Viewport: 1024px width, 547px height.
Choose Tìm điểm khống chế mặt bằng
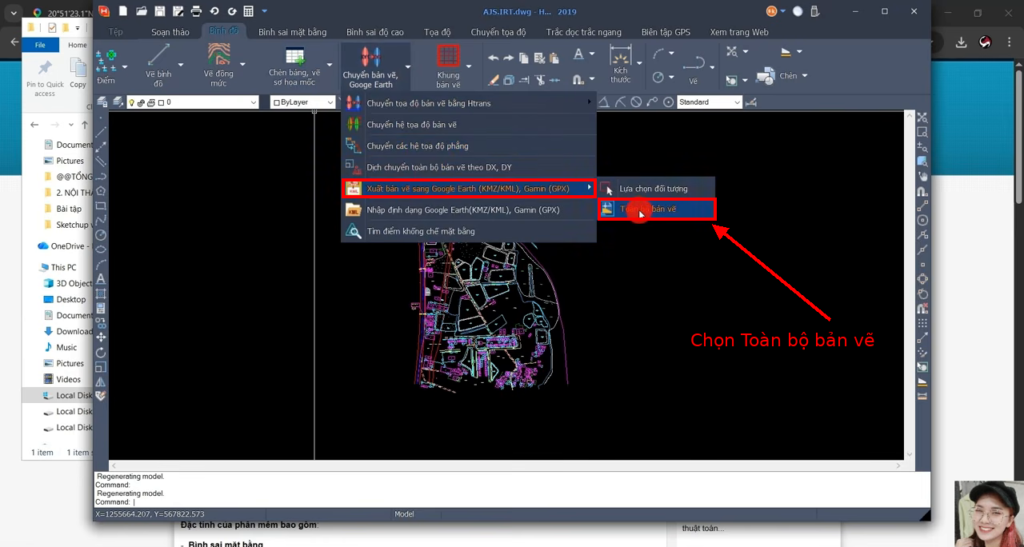tap(468, 231)
